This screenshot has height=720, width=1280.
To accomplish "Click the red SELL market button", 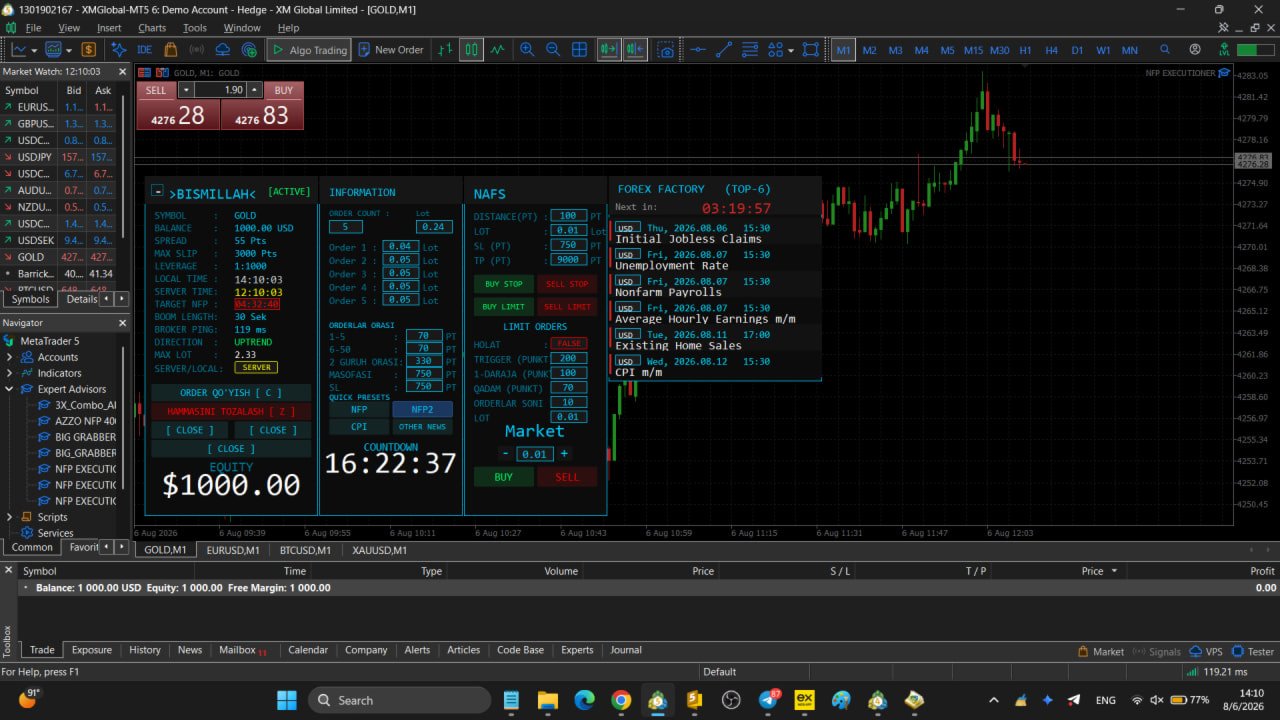I will coord(567,477).
